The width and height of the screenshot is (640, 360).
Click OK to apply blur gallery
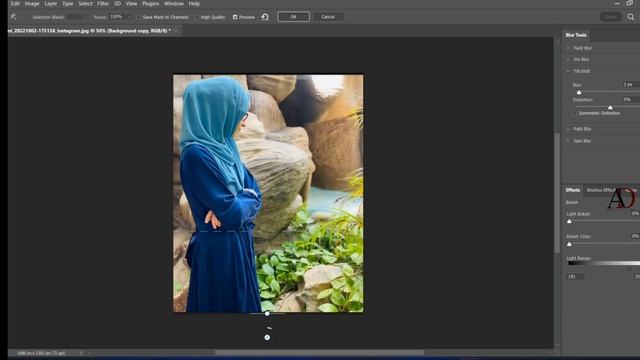pyautogui.click(x=293, y=17)
